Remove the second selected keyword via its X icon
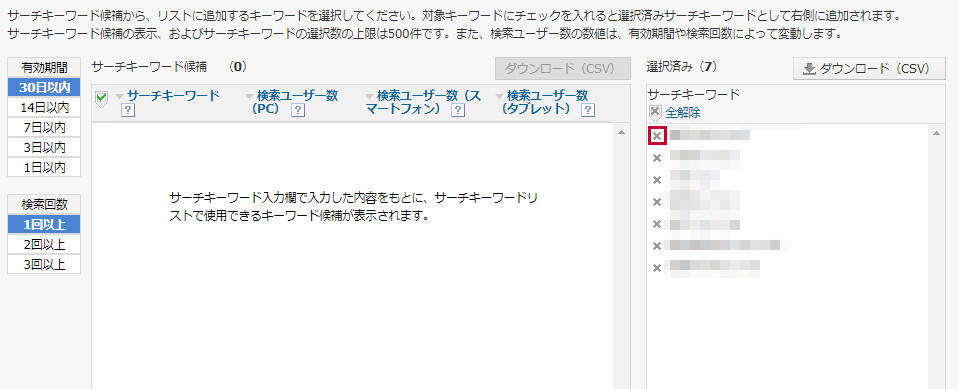The height and width of the screenshot is (389, 958). [x=657, y=158]
